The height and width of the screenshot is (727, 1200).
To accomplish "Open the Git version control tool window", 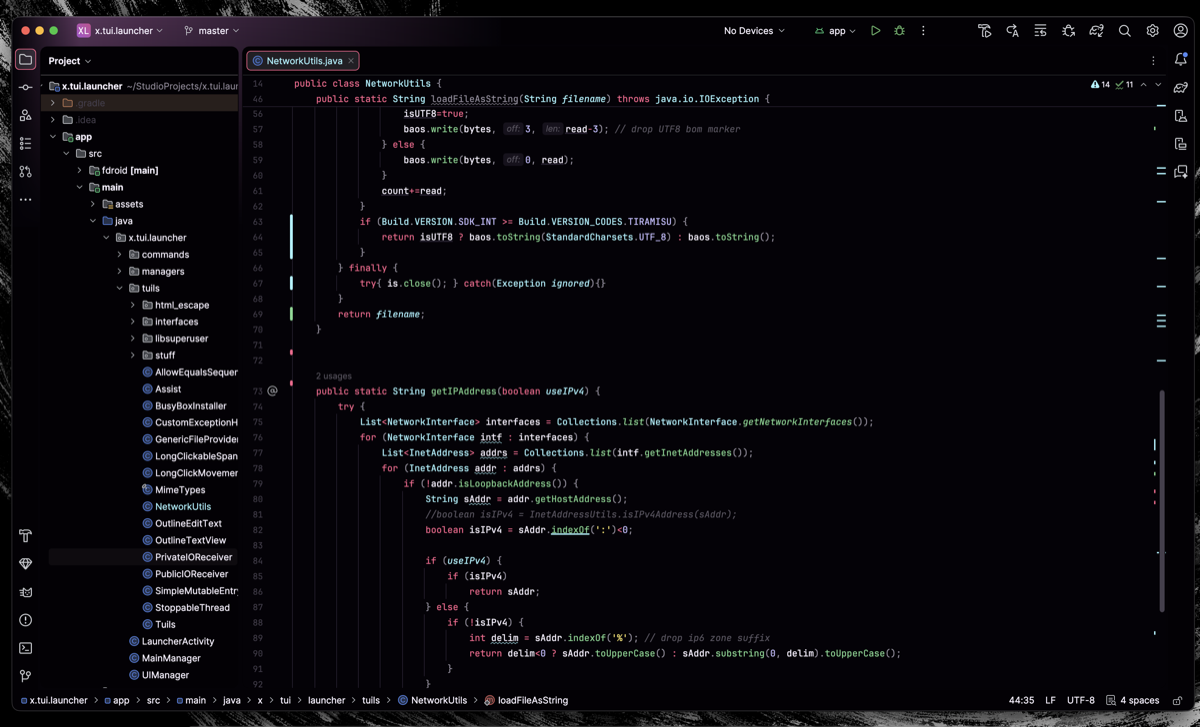I will pos(26,676).
